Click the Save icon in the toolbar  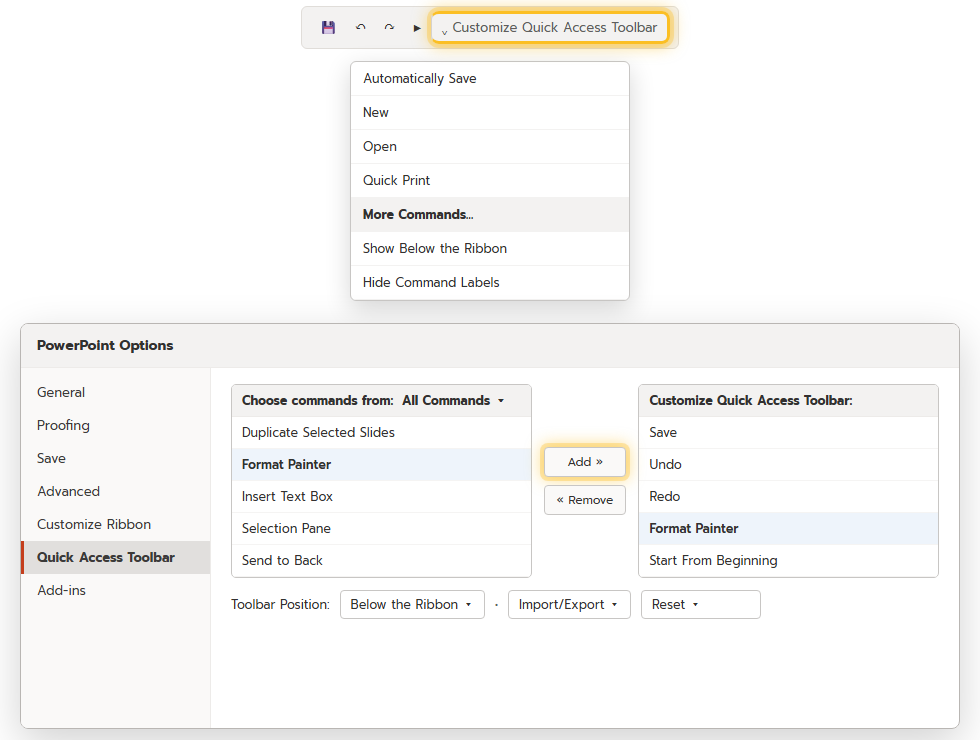[328, 28]
